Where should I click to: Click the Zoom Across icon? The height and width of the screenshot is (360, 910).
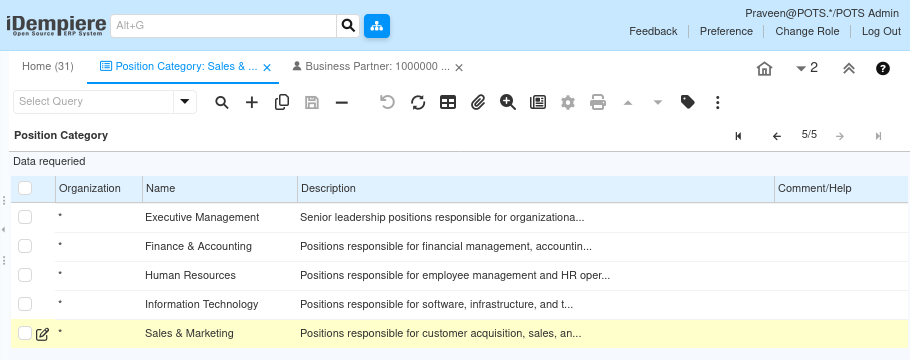(x=508, y=103)
